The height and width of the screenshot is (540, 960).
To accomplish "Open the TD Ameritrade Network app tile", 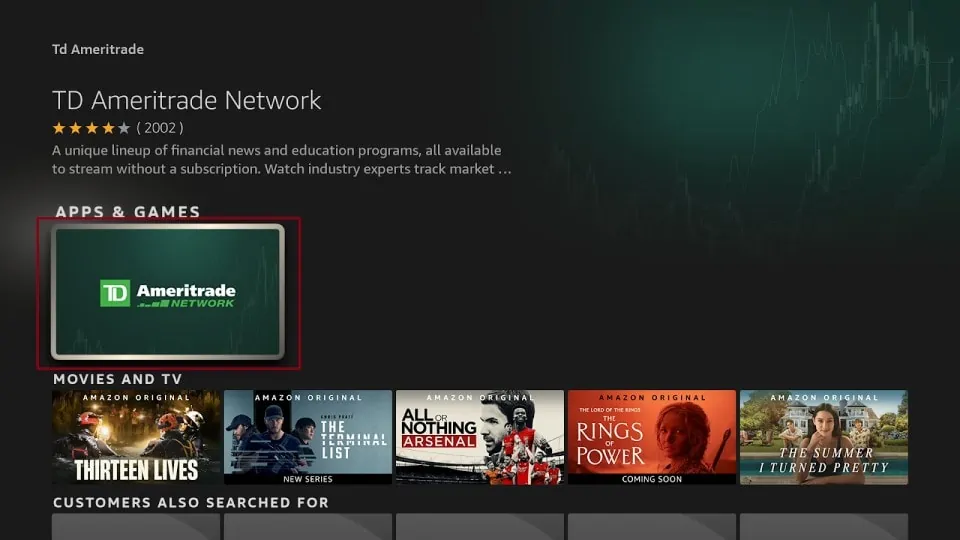I will (x=168, y=292).
